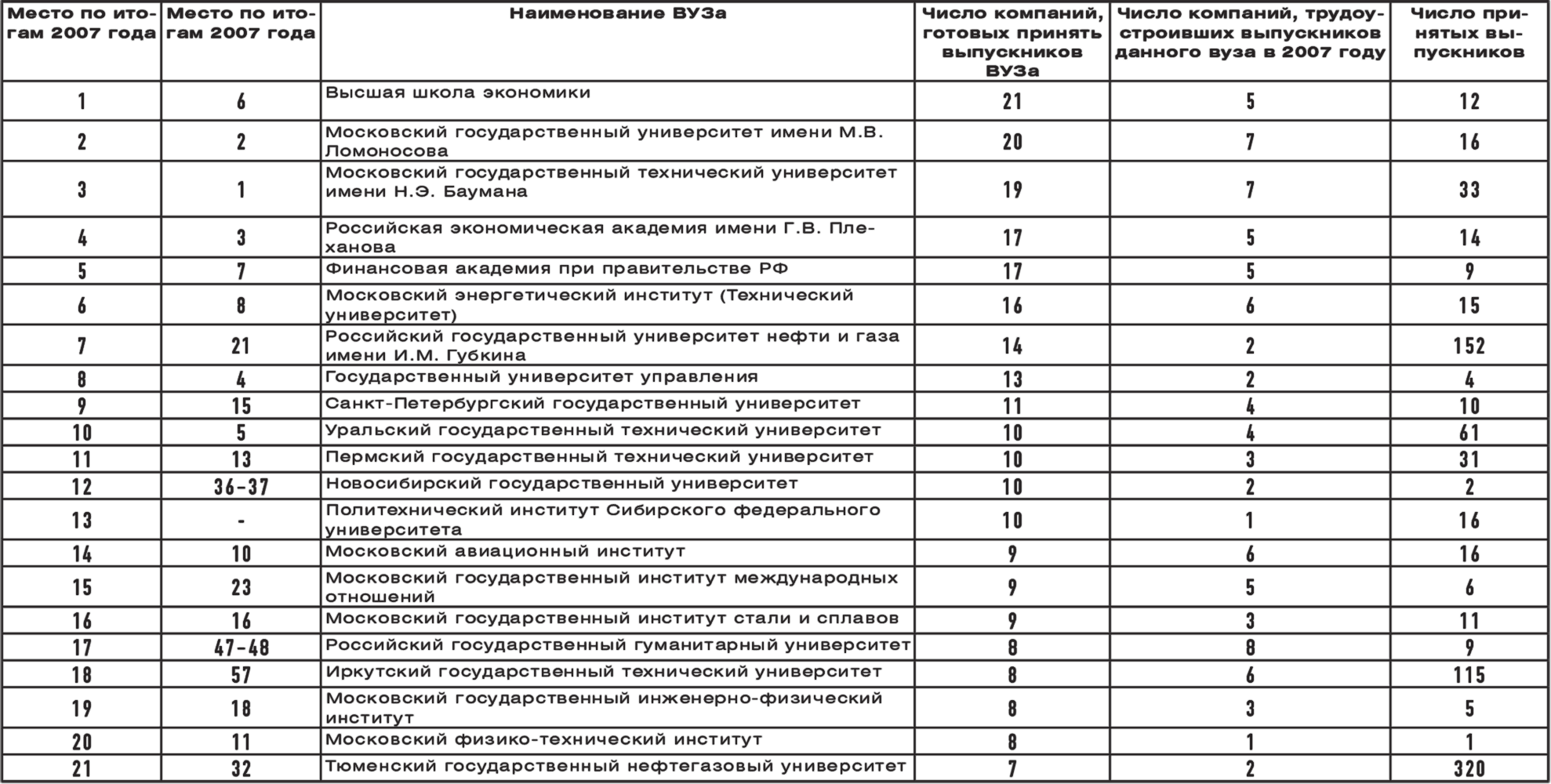Click the 152 hired graduates cell

[1469, 346]
